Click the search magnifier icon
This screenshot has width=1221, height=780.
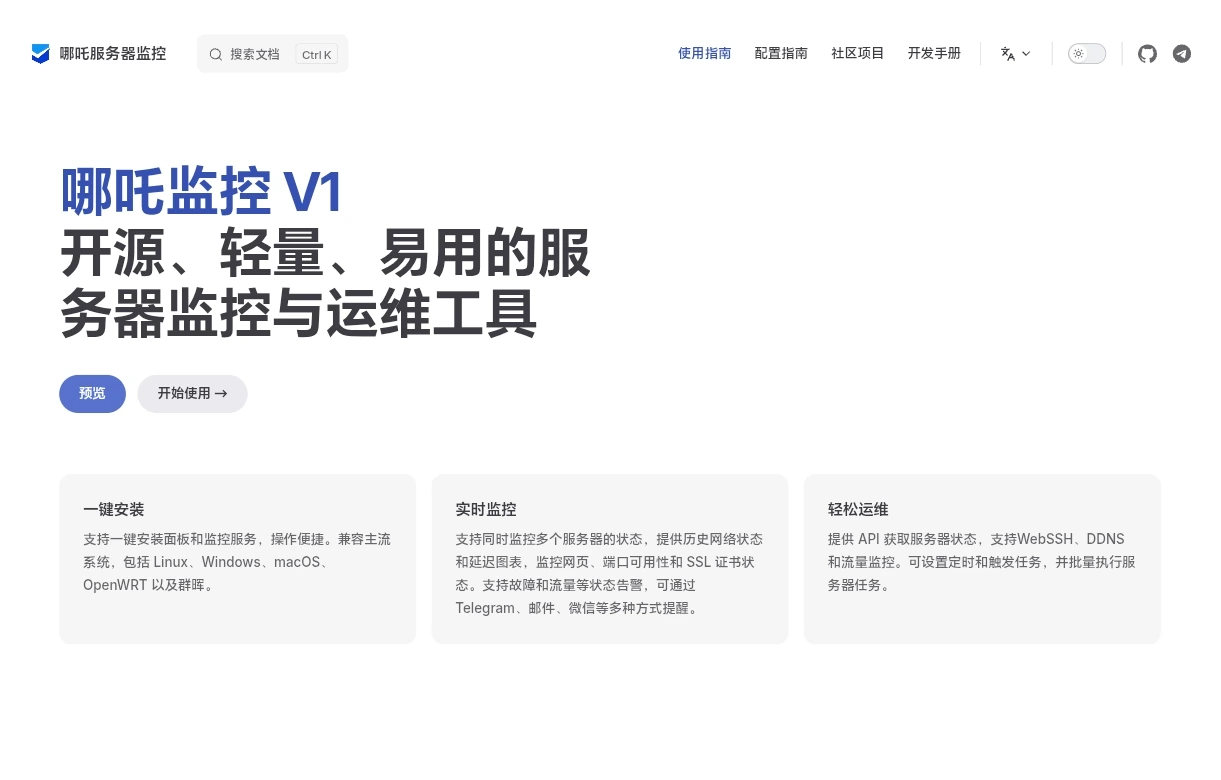click(x=216, y=54)
